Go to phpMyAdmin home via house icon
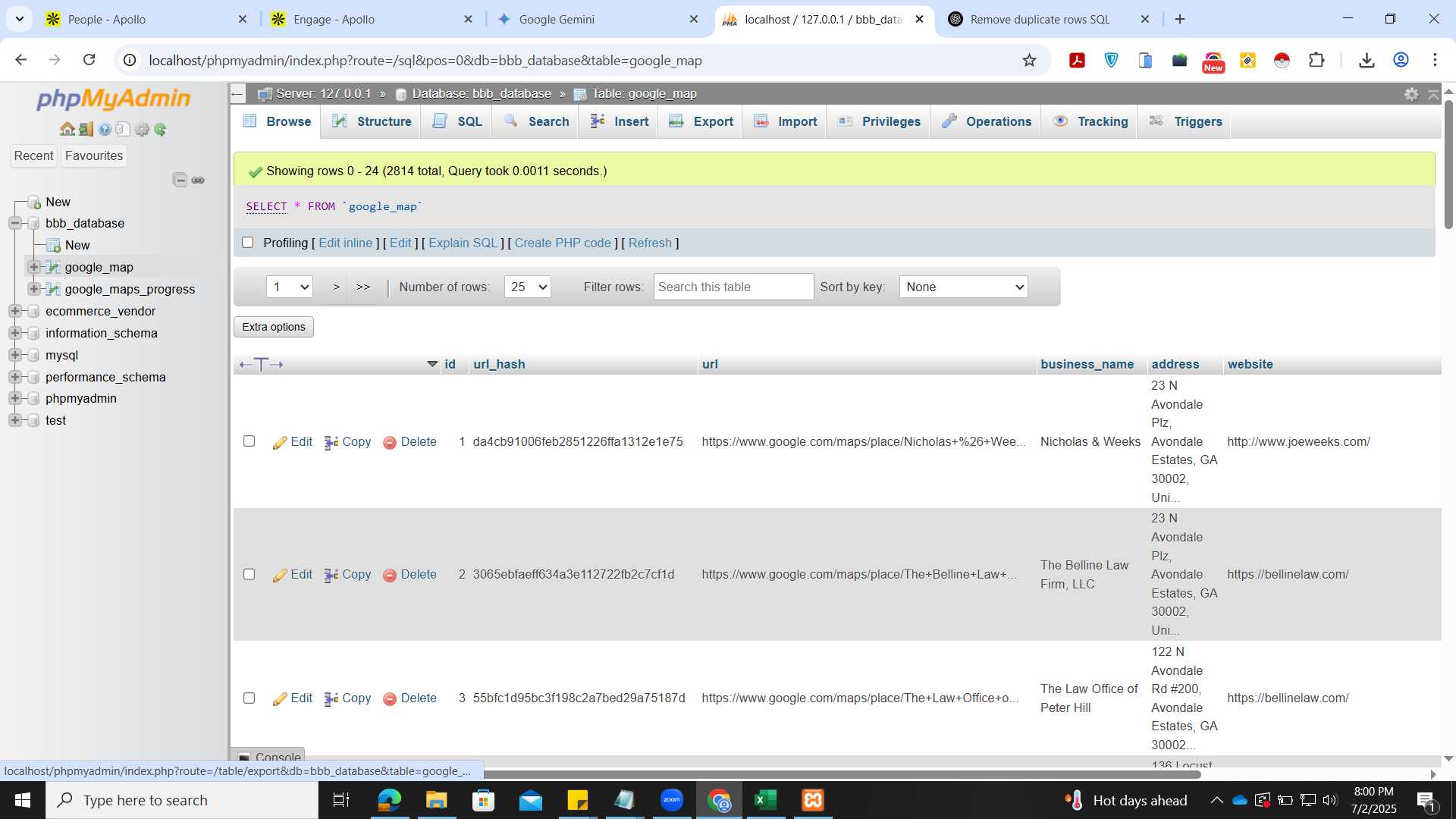 (67, 130)
